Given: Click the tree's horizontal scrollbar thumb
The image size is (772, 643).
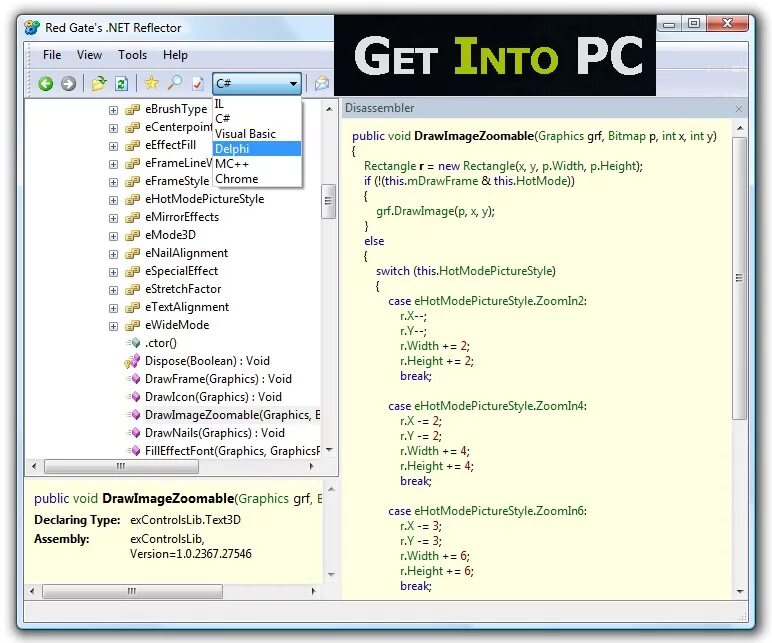Looking at the screenshot, I should (121, 466).
